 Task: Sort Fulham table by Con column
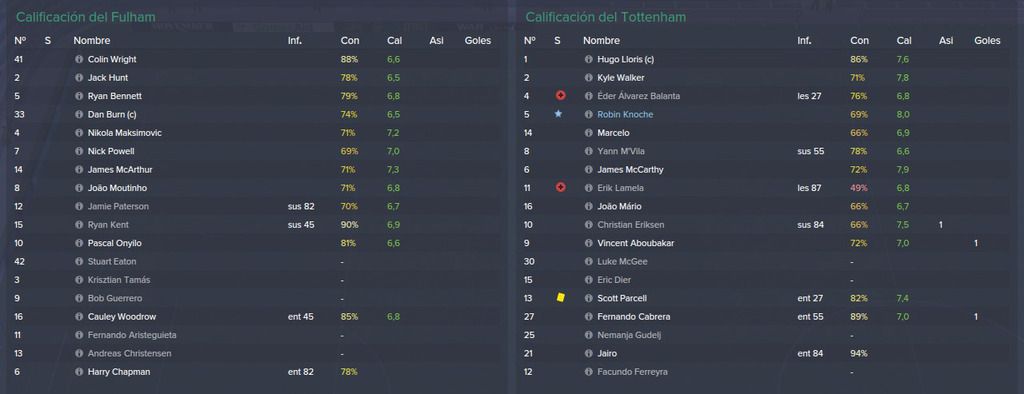(x=349, y=41)
